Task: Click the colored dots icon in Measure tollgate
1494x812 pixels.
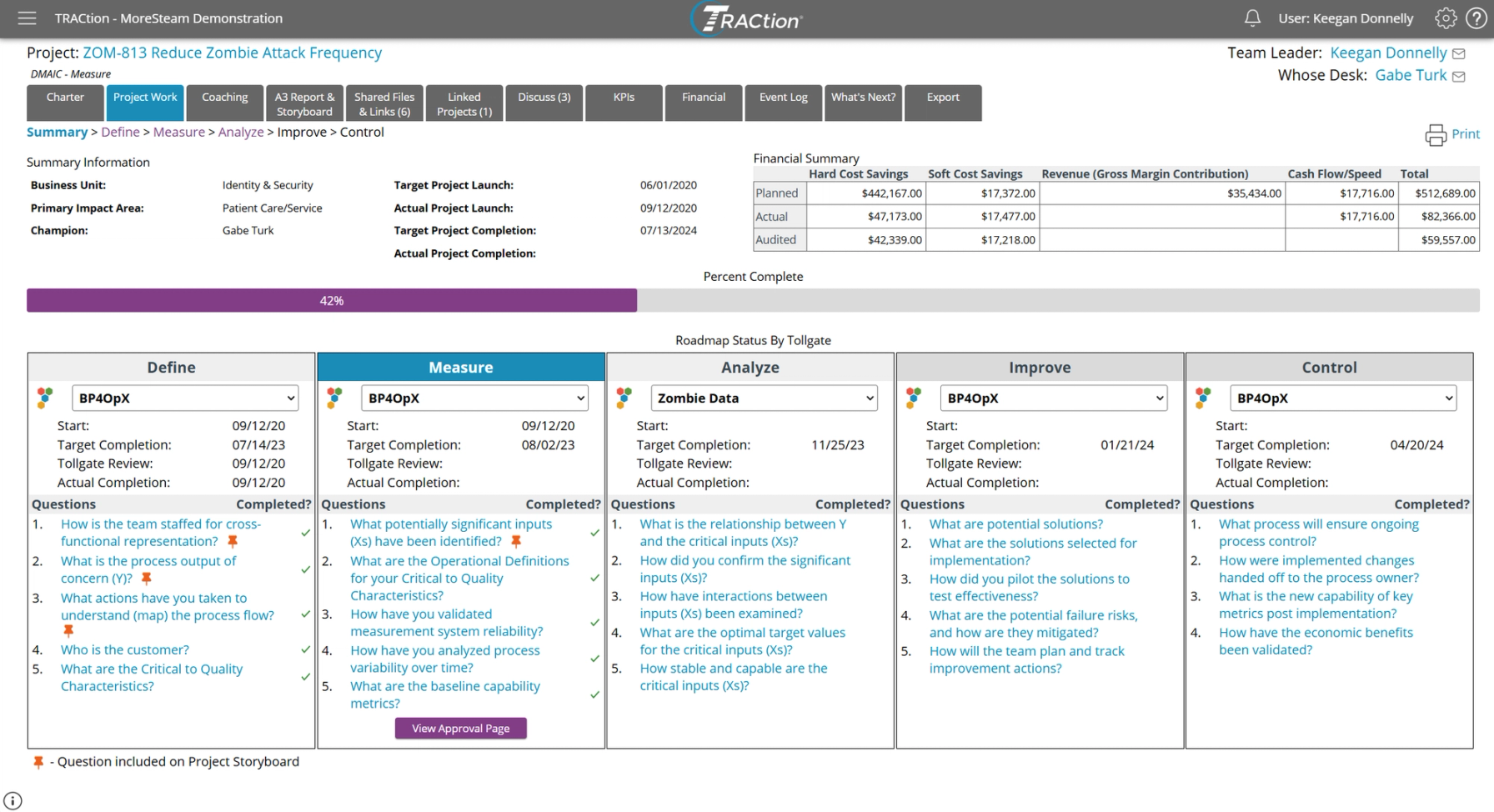Action: [334, 398]
